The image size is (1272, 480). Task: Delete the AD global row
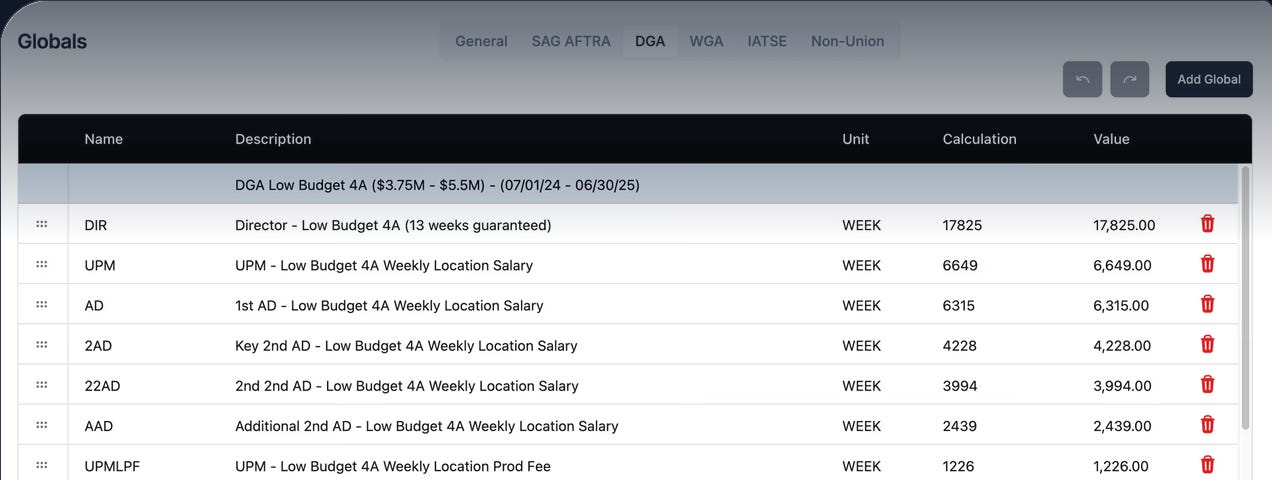click(x=1207, y=304)
